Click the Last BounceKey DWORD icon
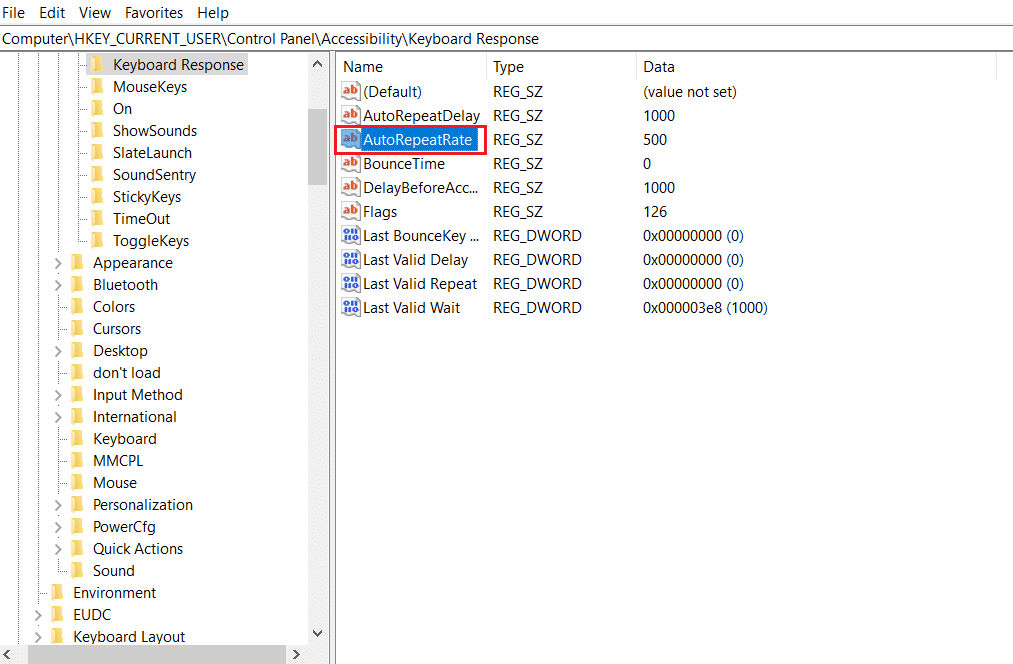 point(350,235)
